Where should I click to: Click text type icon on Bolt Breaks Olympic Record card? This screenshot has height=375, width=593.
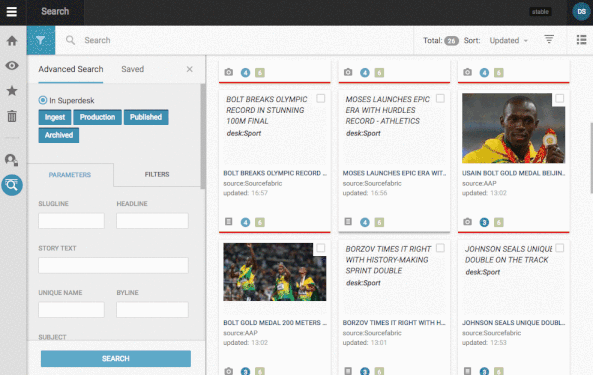pyautogui.click(x=228, y=222)
